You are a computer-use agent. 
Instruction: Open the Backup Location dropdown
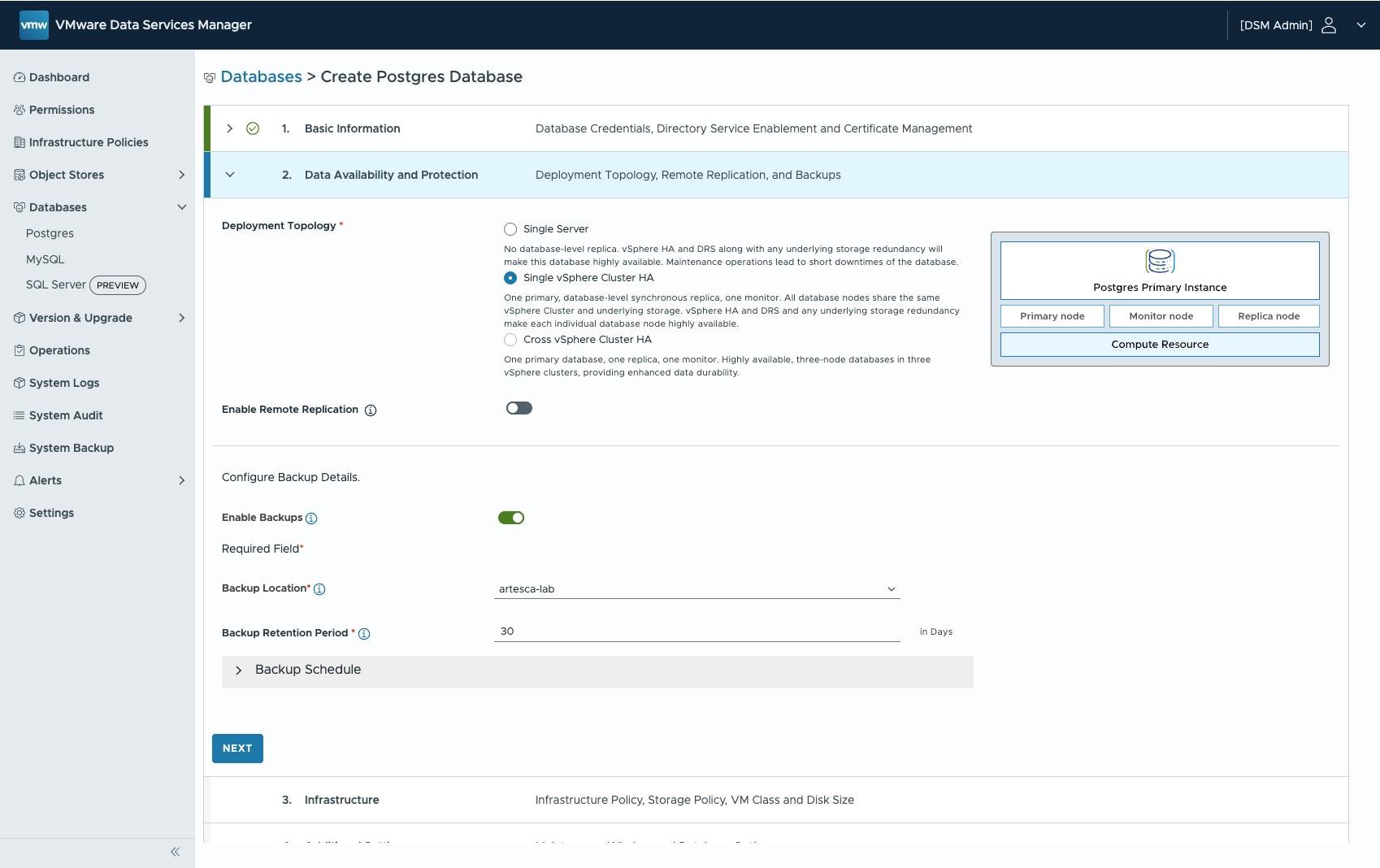click(x=697, y=589)
